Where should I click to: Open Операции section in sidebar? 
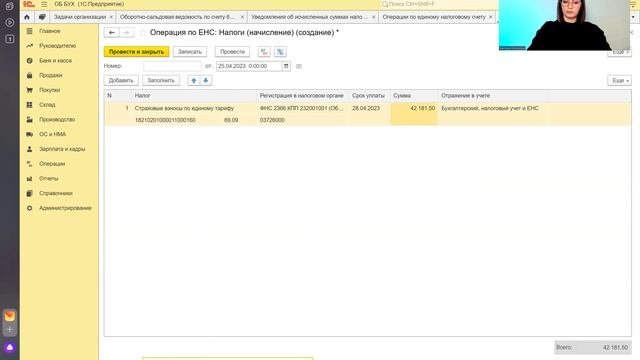pos(52,164)
